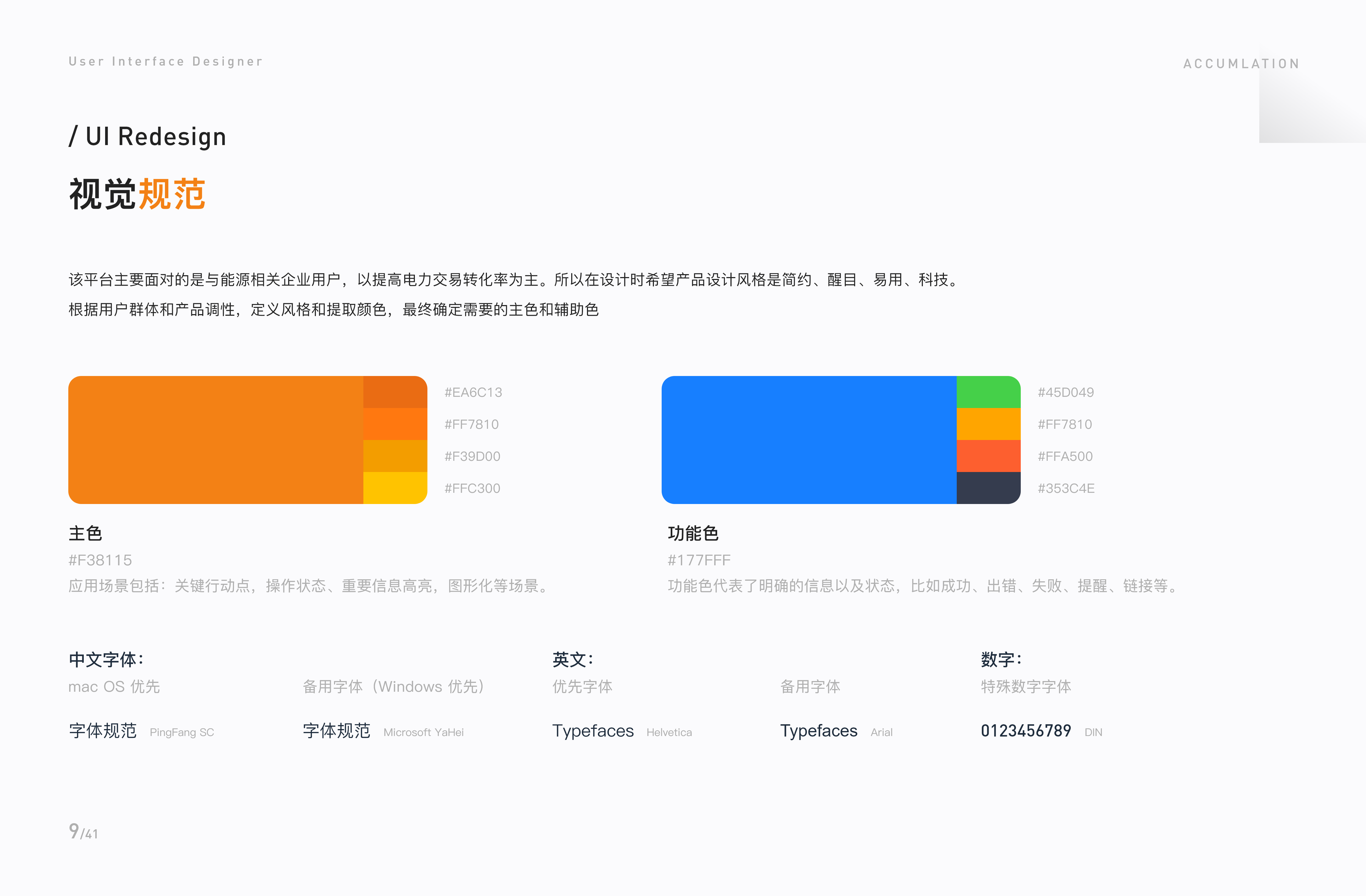This screenshot has width=1366, height=896.
Task: Click the ACCUMLATION header text
Action: [x=1241, y=64]
